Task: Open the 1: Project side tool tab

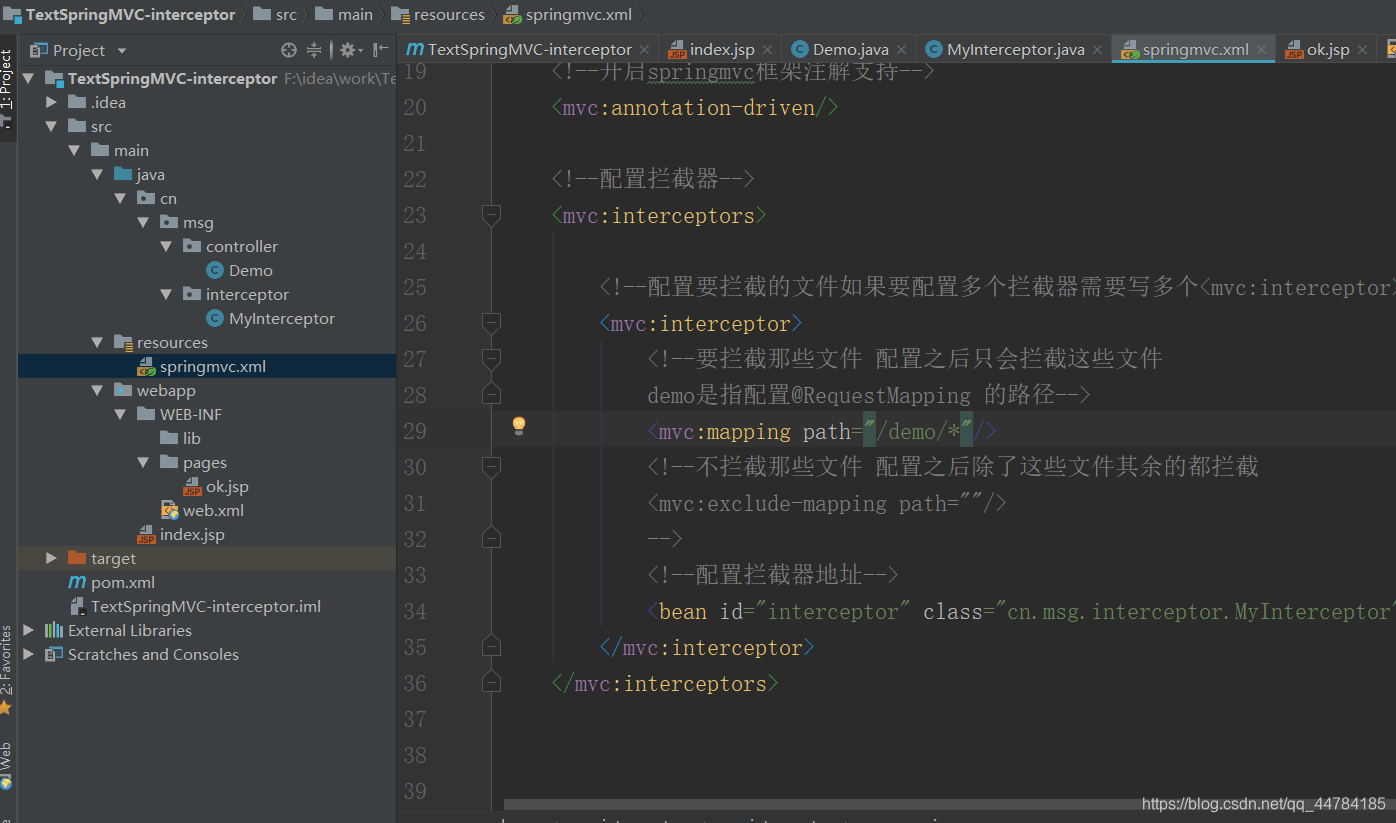Action: (x=7, y=88)
